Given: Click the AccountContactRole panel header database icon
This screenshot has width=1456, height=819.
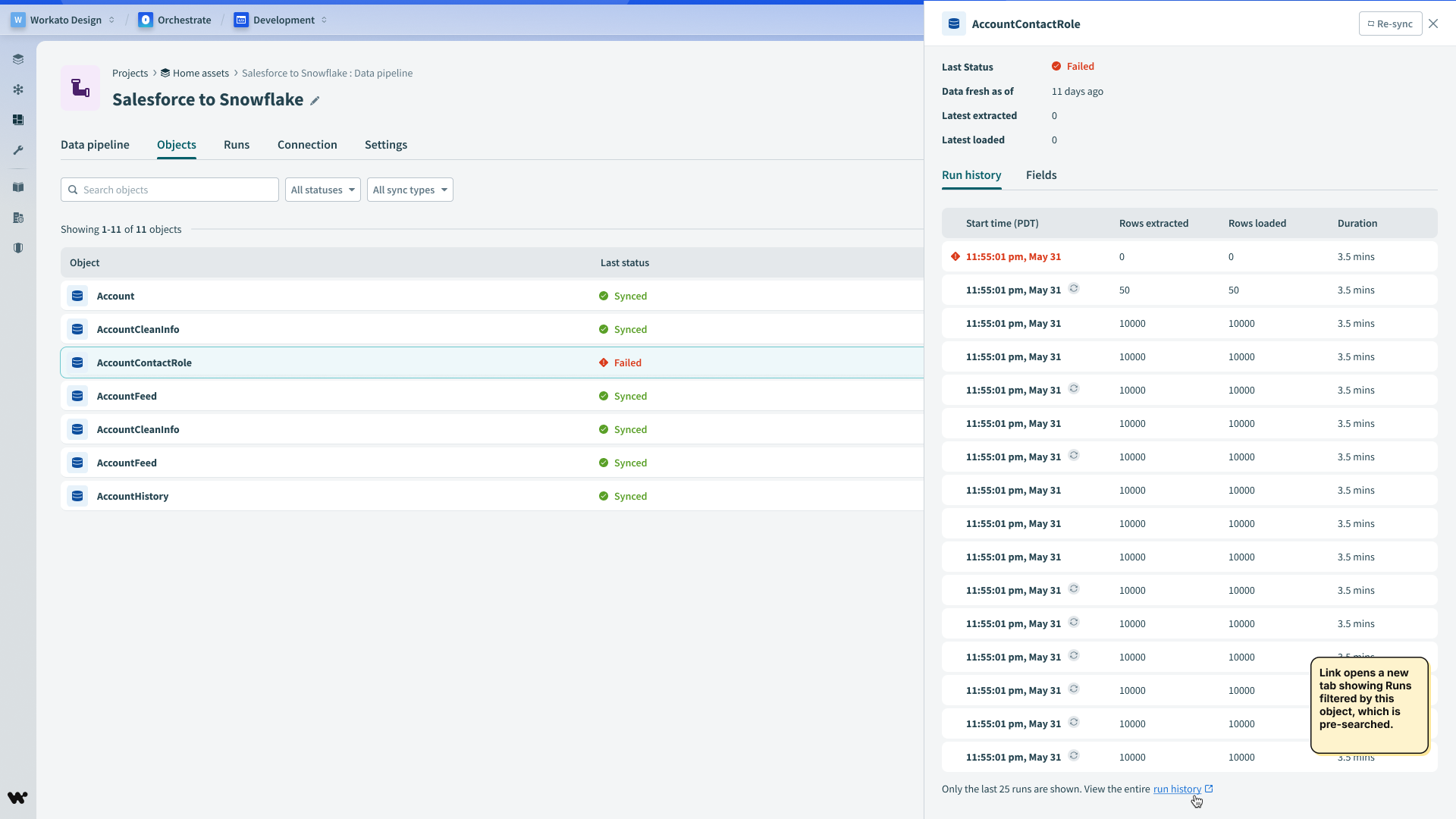Looking at the screenshot, I should [954, 24].
